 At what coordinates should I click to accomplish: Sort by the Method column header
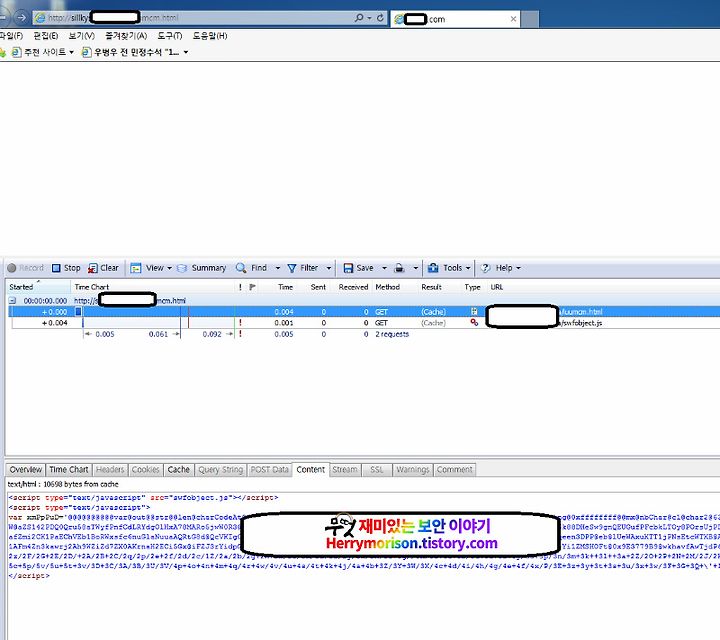pyautogui.click(x=388, y=287)
